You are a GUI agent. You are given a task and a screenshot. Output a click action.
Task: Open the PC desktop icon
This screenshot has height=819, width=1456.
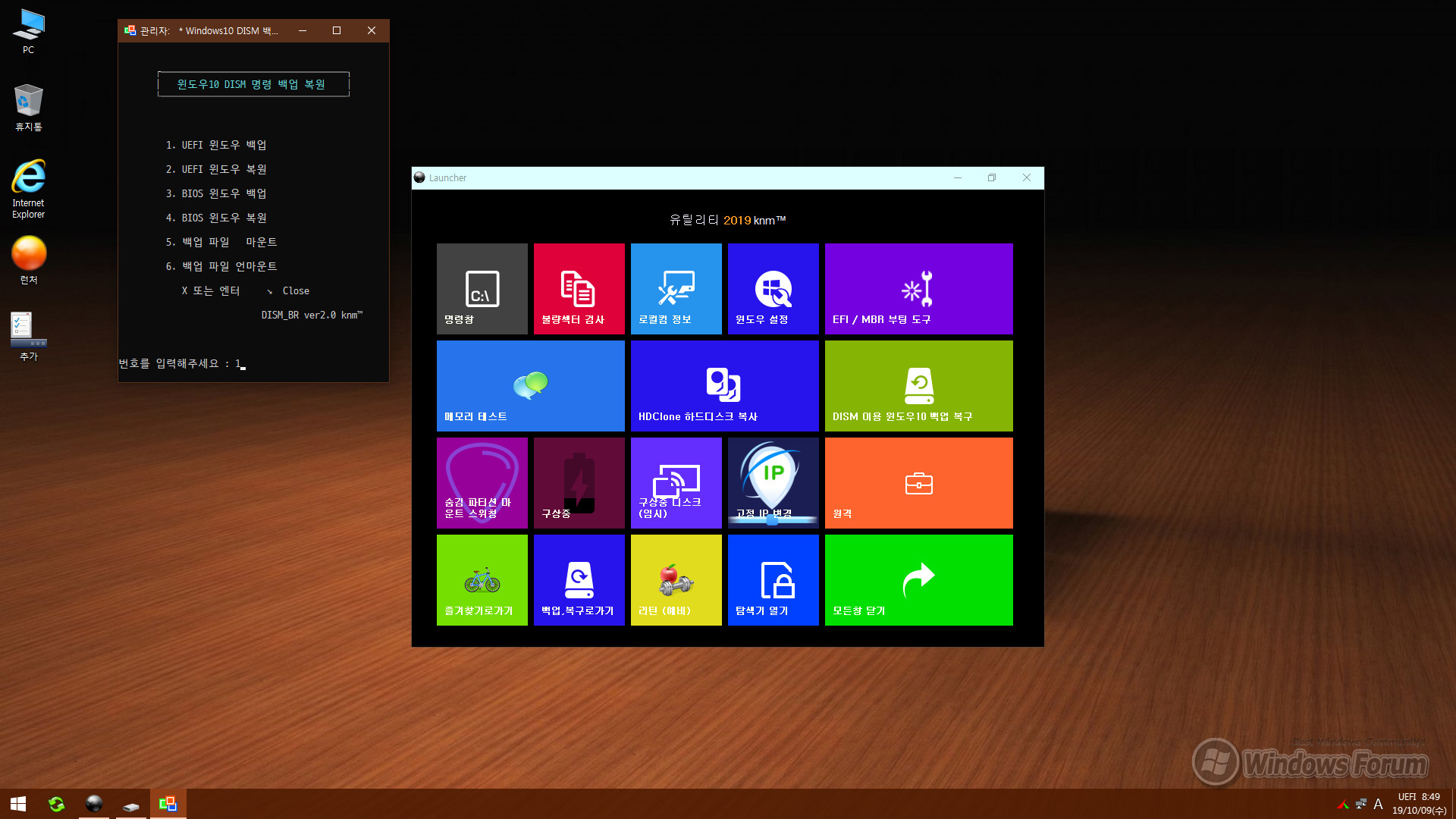(x=28, y=32)
